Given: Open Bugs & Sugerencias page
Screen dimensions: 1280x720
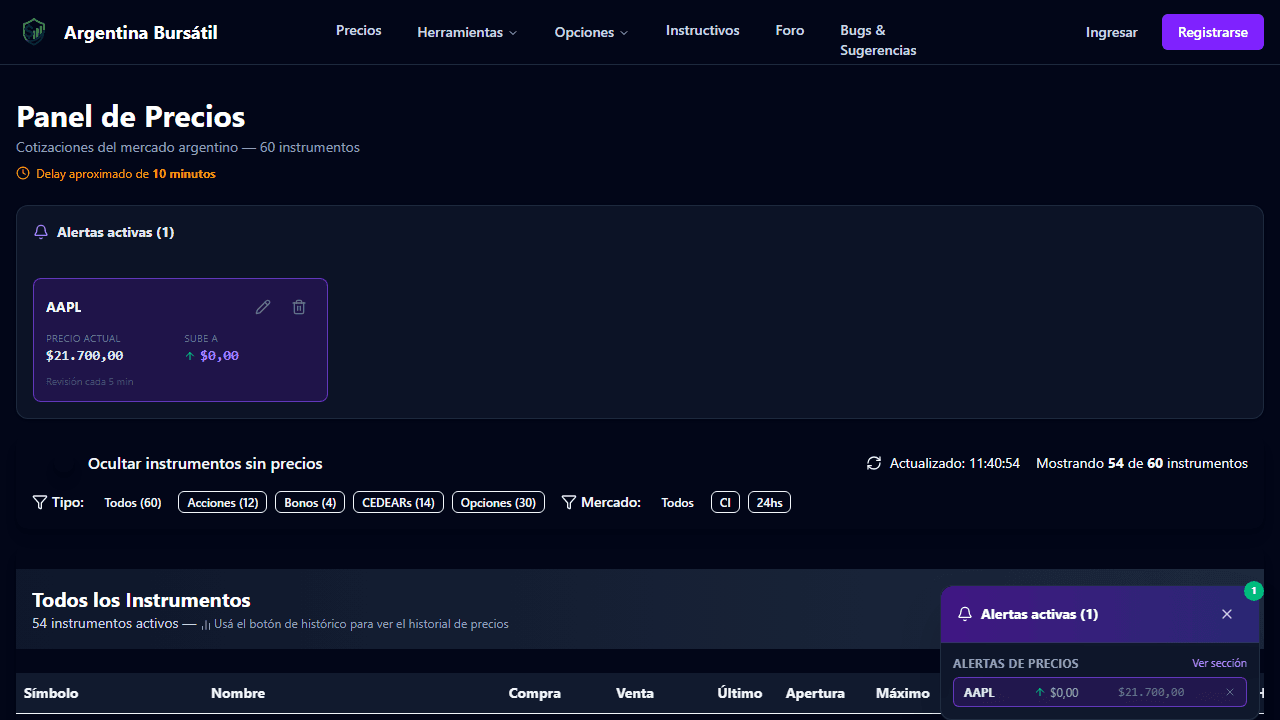Looking at the screenshot, I should click(x=878, y=40).
